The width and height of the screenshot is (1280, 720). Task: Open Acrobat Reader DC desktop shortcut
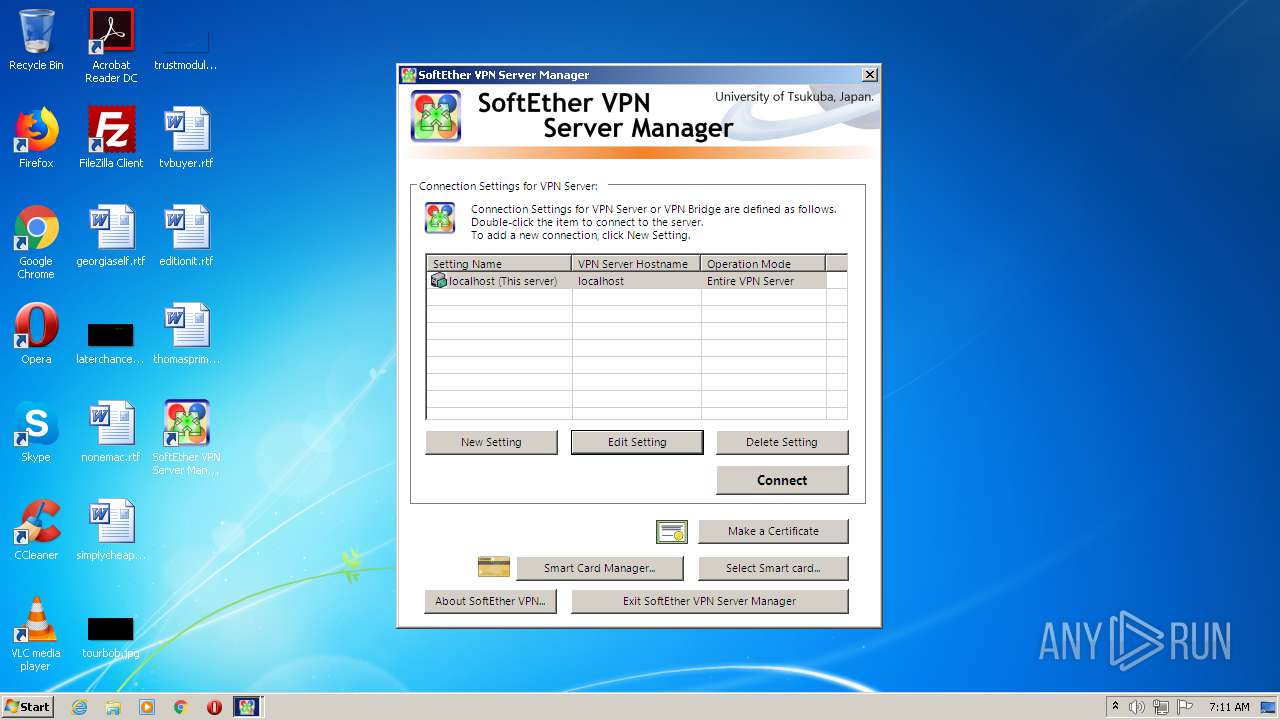click(111, 46)
